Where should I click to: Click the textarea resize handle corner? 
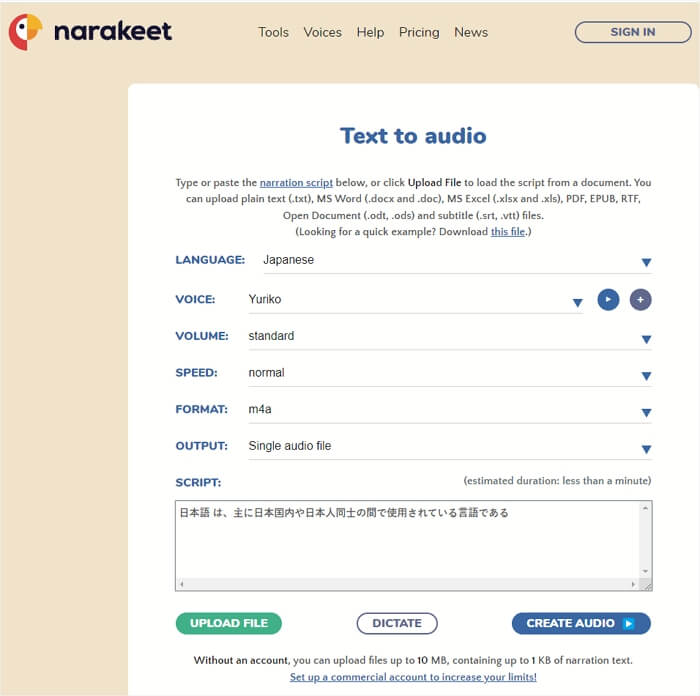[646, 585]
